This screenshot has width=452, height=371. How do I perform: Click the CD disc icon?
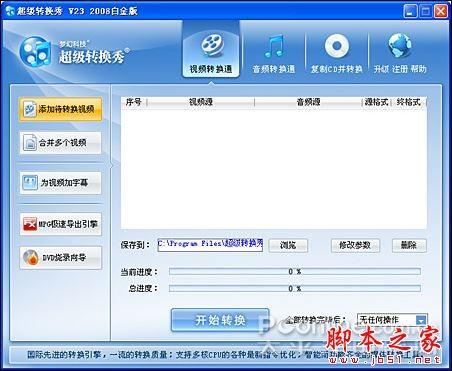tap(337, 45)
